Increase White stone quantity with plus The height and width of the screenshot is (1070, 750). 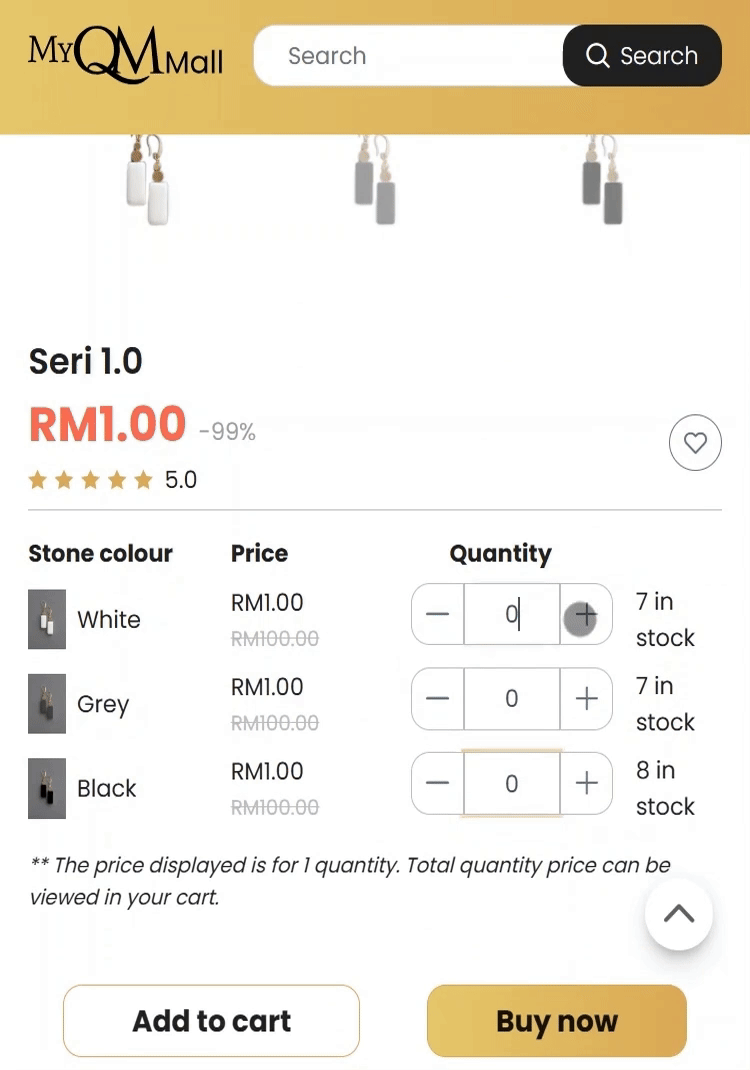586,615
